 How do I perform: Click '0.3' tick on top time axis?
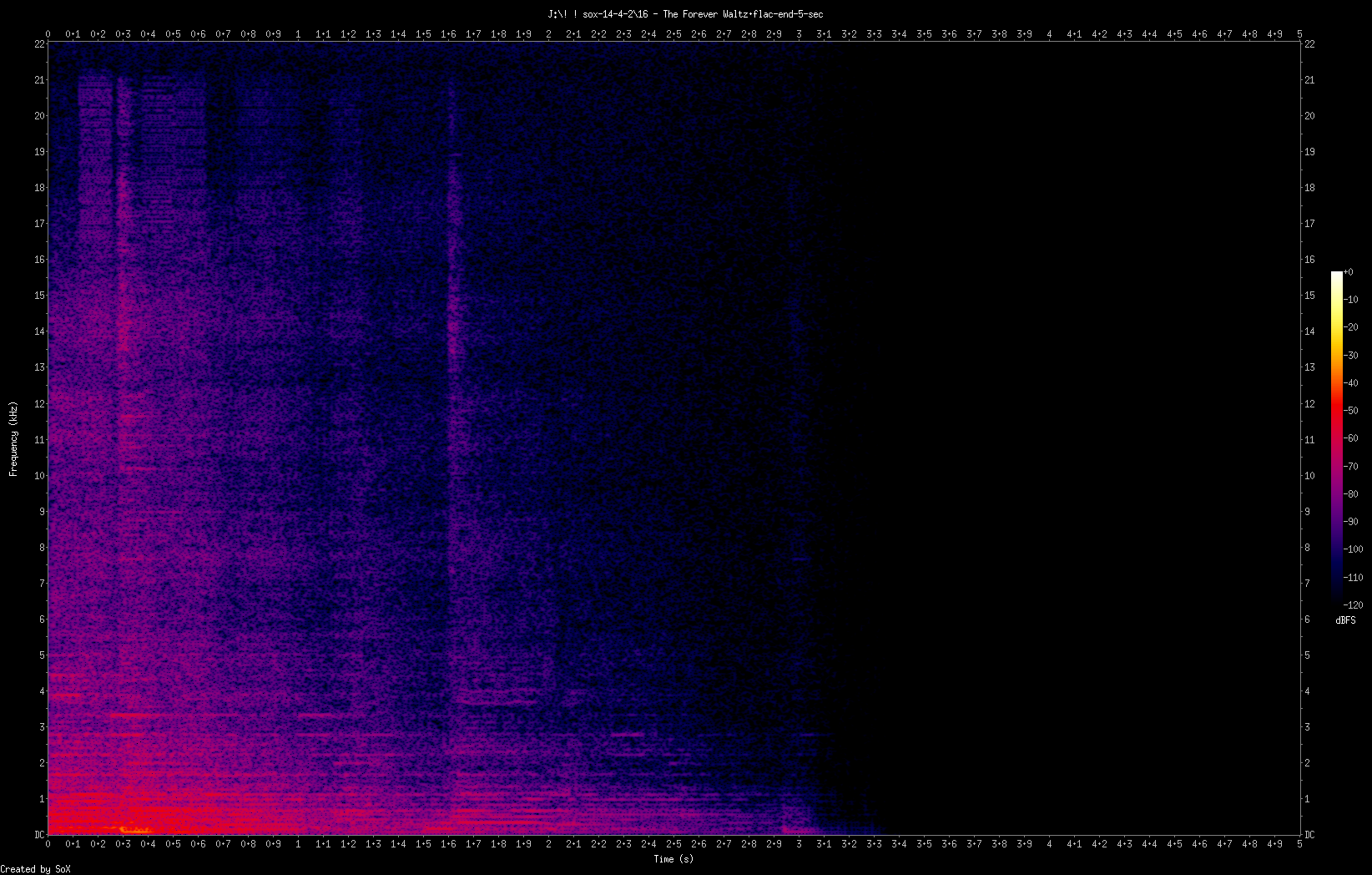[x=123, y=34]
